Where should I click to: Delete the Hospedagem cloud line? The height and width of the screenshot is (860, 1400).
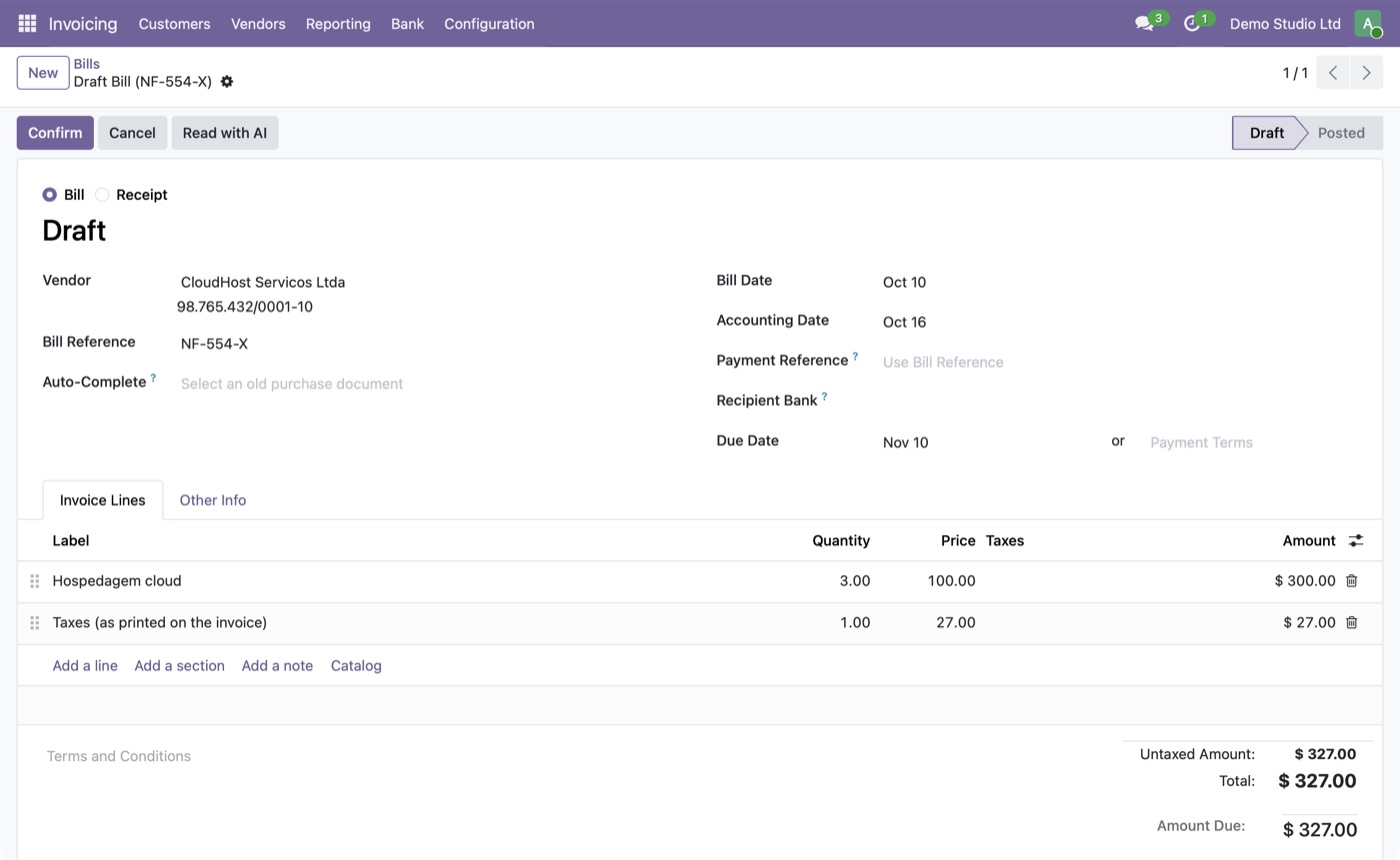click(x=1351, y=581)
